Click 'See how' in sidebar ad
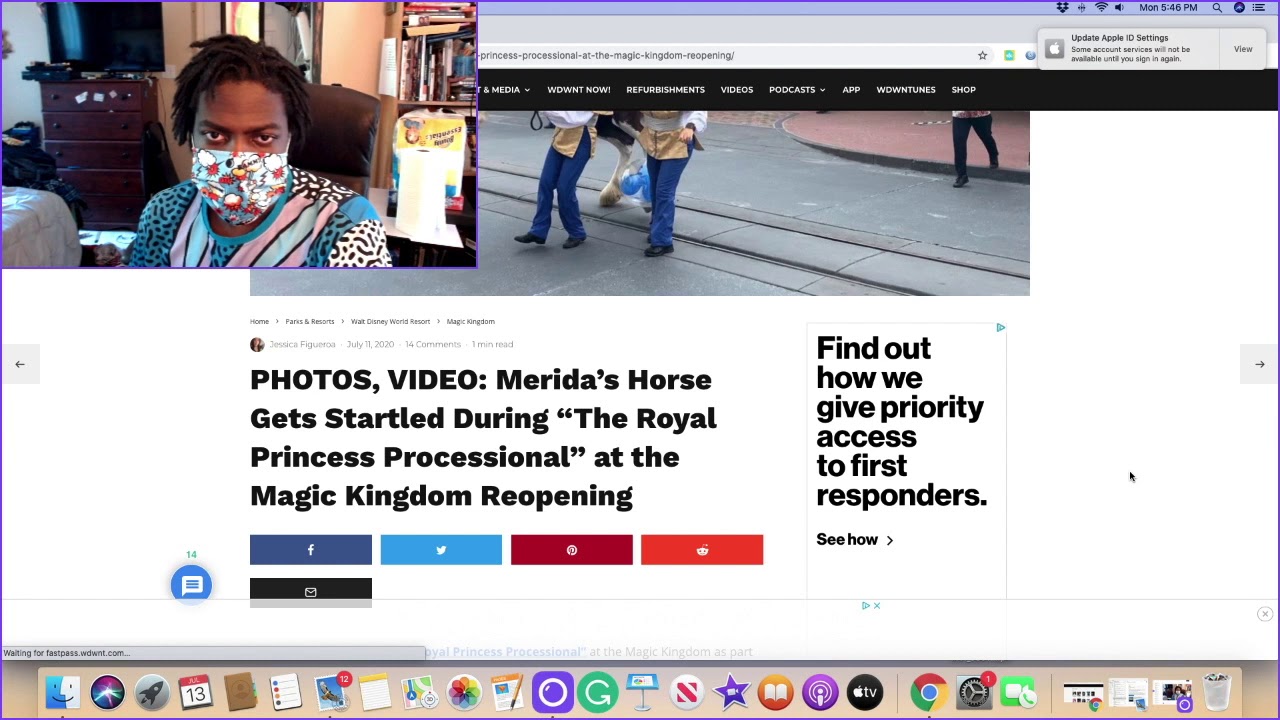The width and height of the screenshot is (1280, 720). (855, 540)
